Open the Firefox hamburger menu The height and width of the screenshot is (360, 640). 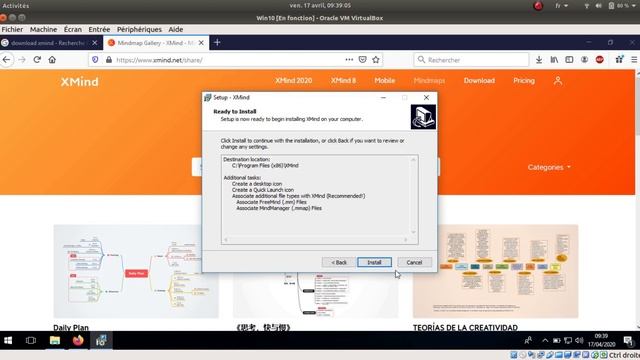pos(634,60)
